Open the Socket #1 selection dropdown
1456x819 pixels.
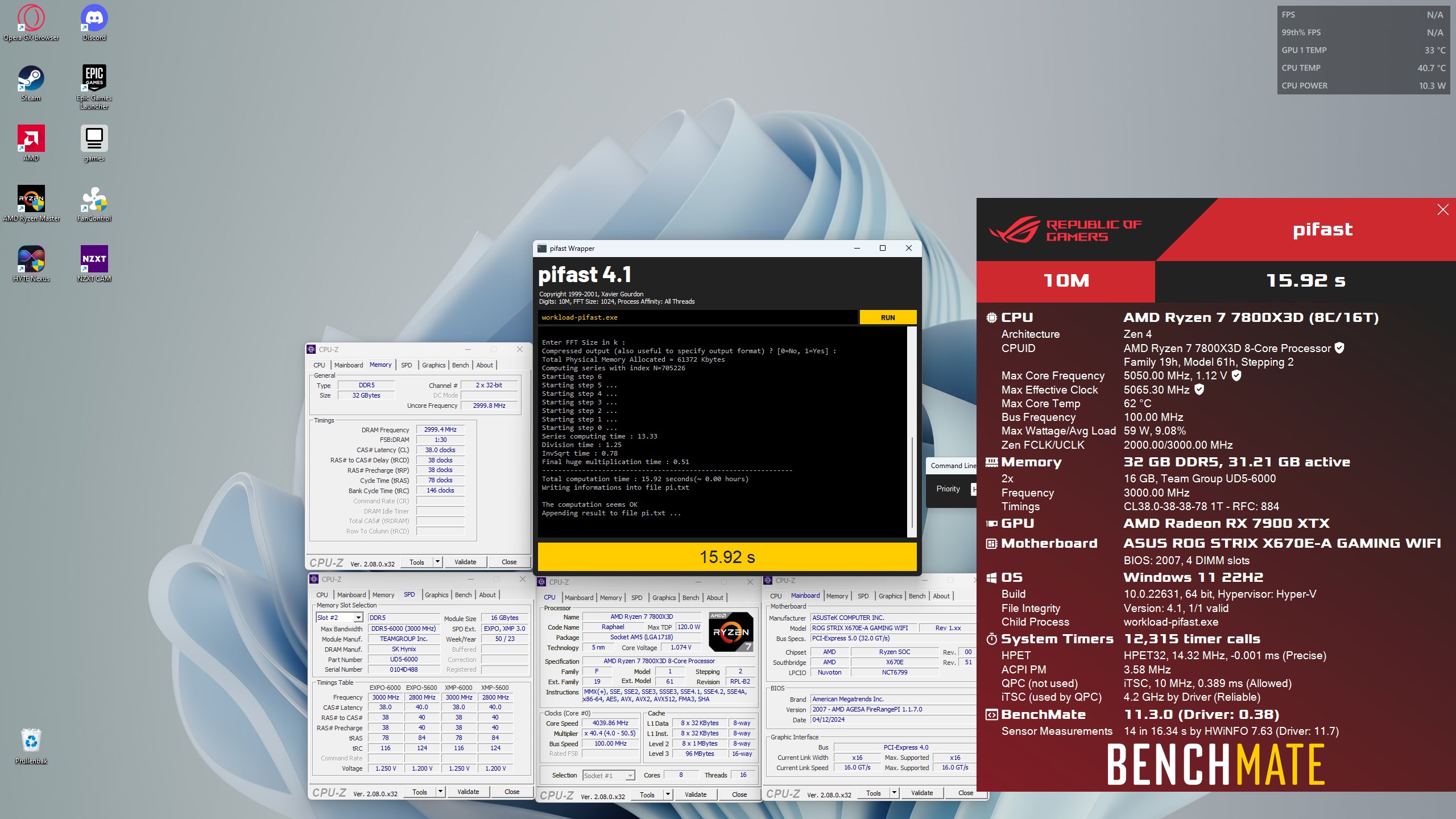(630, 776)
